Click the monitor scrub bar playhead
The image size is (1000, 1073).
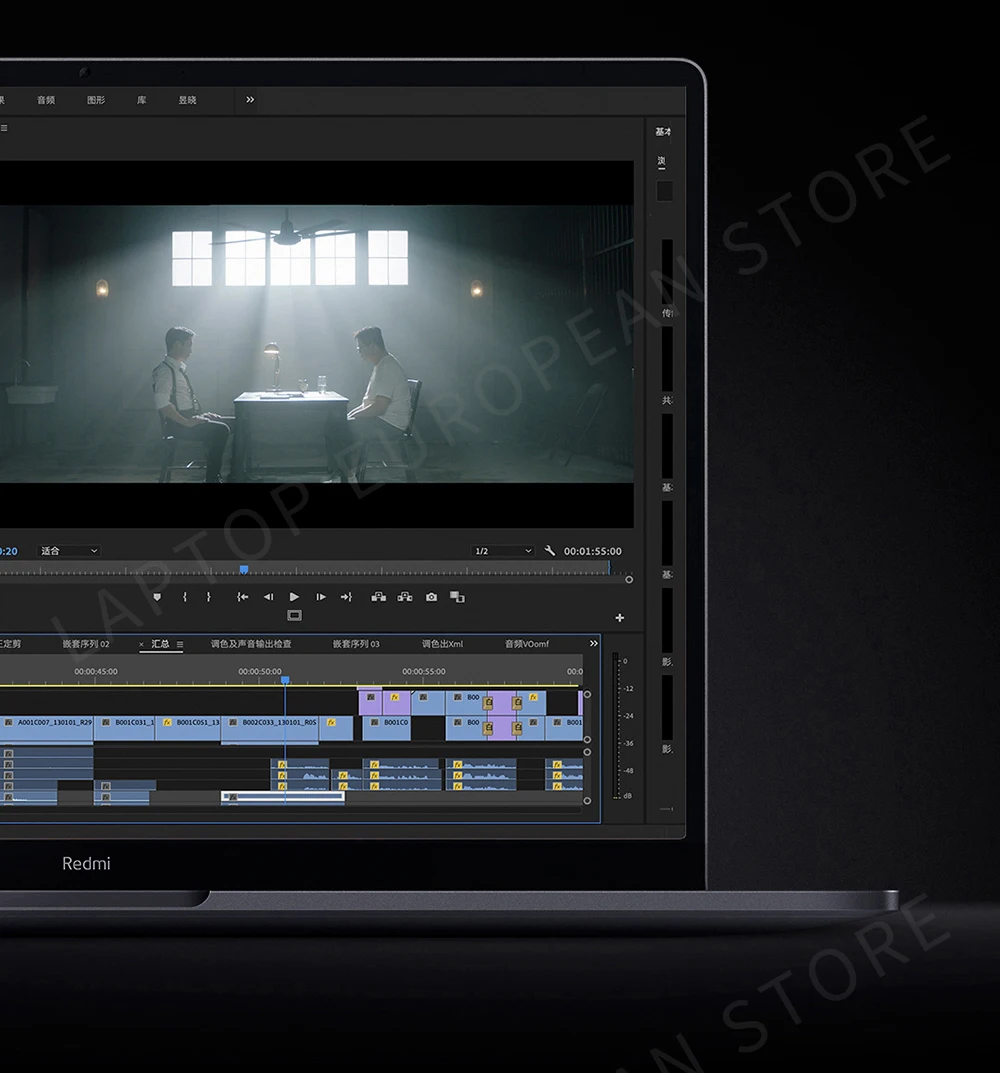coord(244,569)
